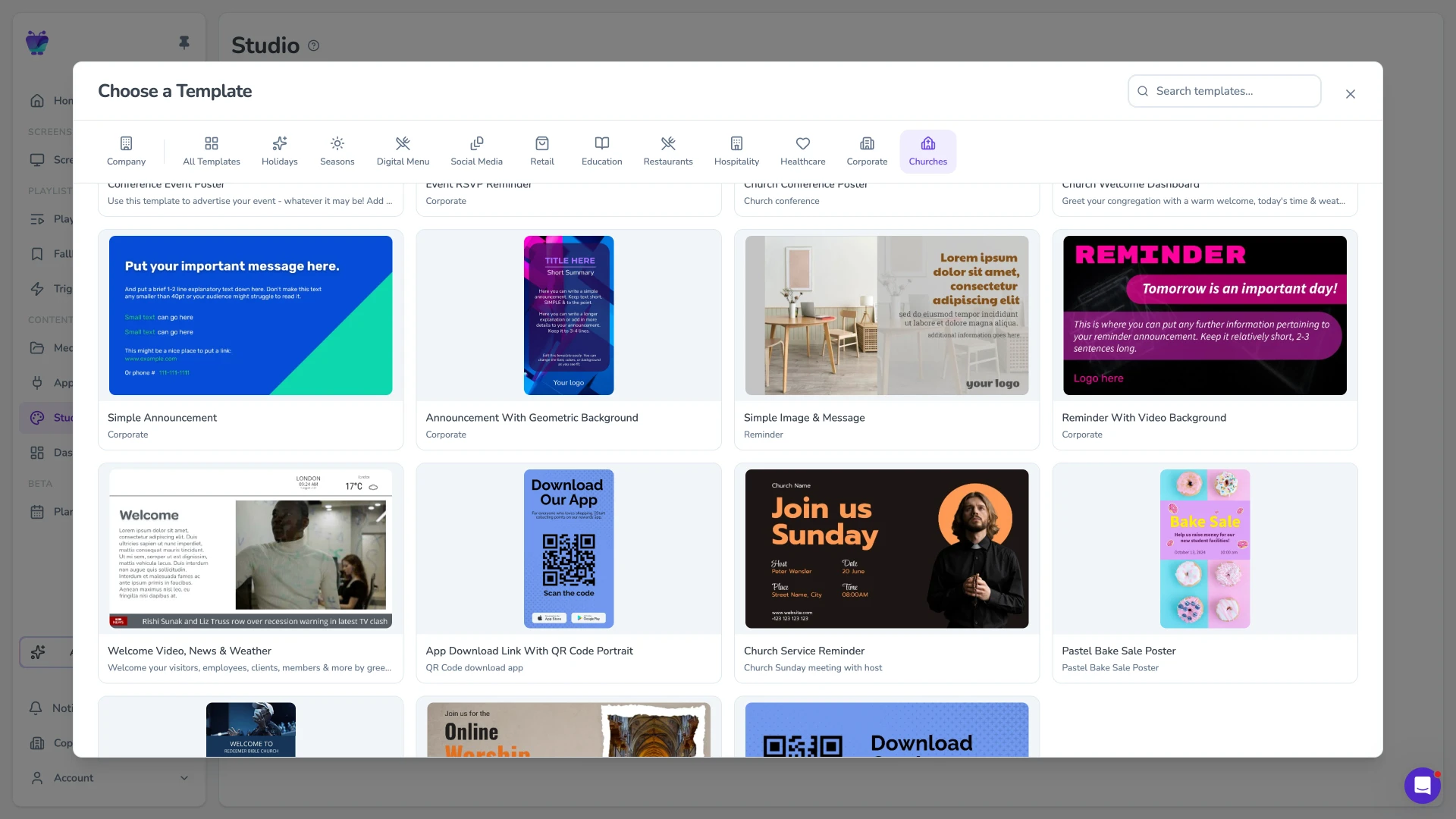Viewport: 1456px width, 819px height.
Task: Switch to the Restaurants tab label
Action: pyautogui.click(x=668, y=162)
